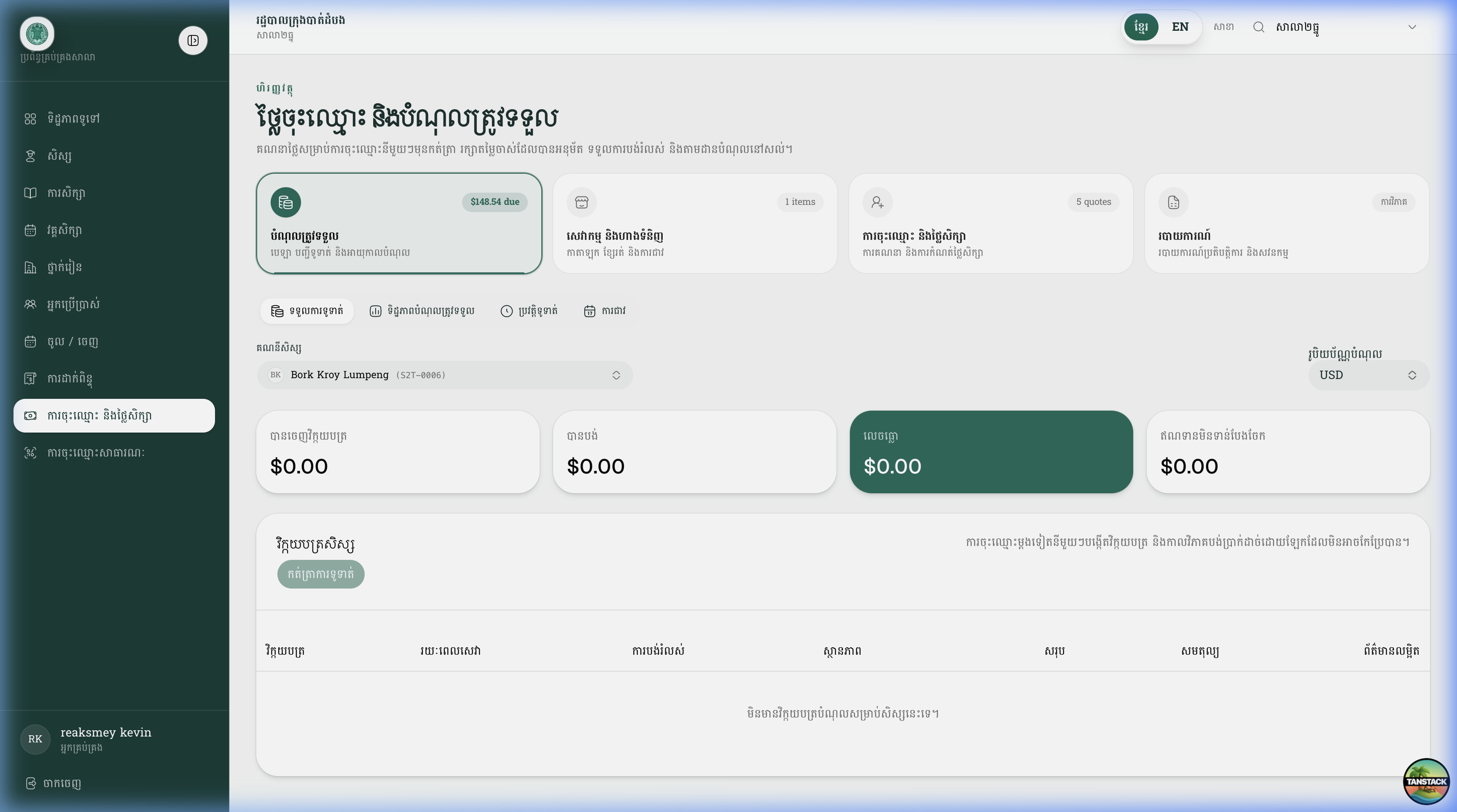Switch language to ខ្មែរ
The width and height of the screenshot is (1457, 812).
pos(1141,27)
